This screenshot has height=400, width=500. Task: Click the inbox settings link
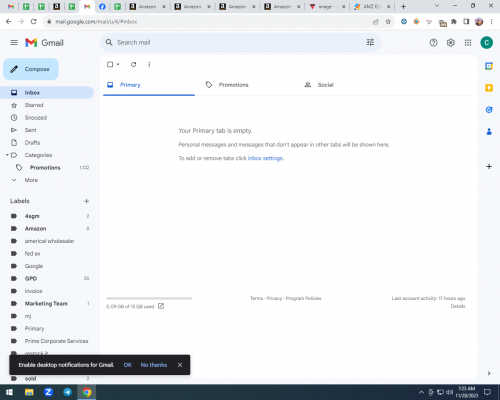265,158
